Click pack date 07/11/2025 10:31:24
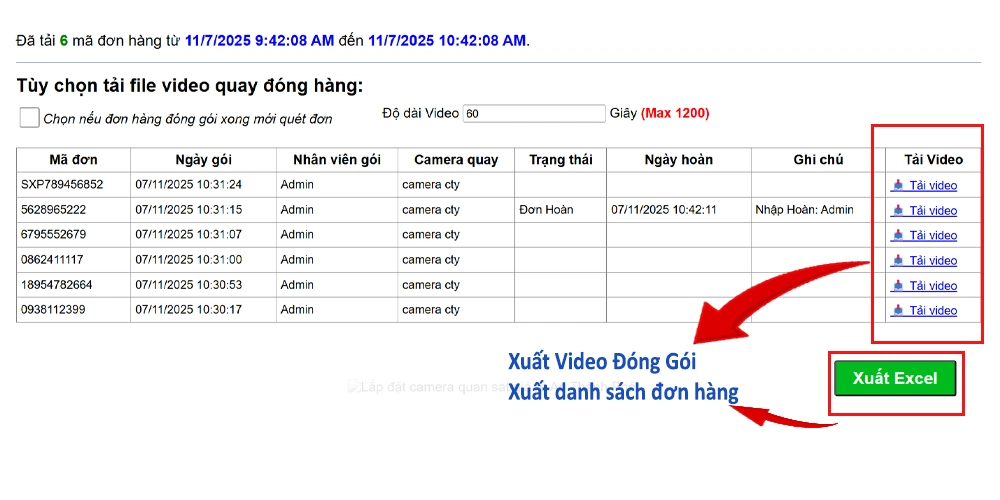Viewport: 1000px width, 500px height. click(x=189, y=185)
